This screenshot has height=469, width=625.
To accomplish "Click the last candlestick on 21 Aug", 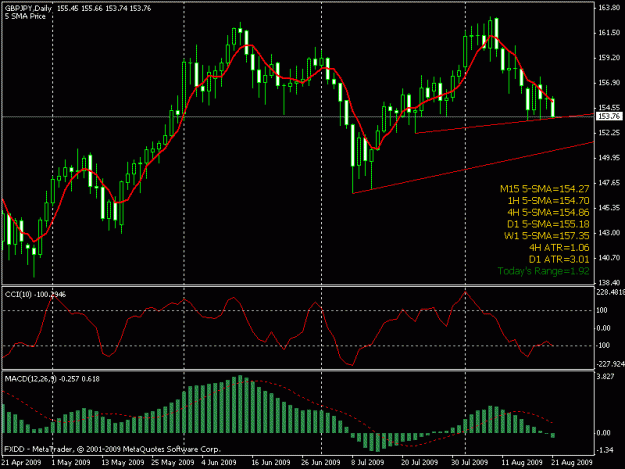I will [553, 108].
